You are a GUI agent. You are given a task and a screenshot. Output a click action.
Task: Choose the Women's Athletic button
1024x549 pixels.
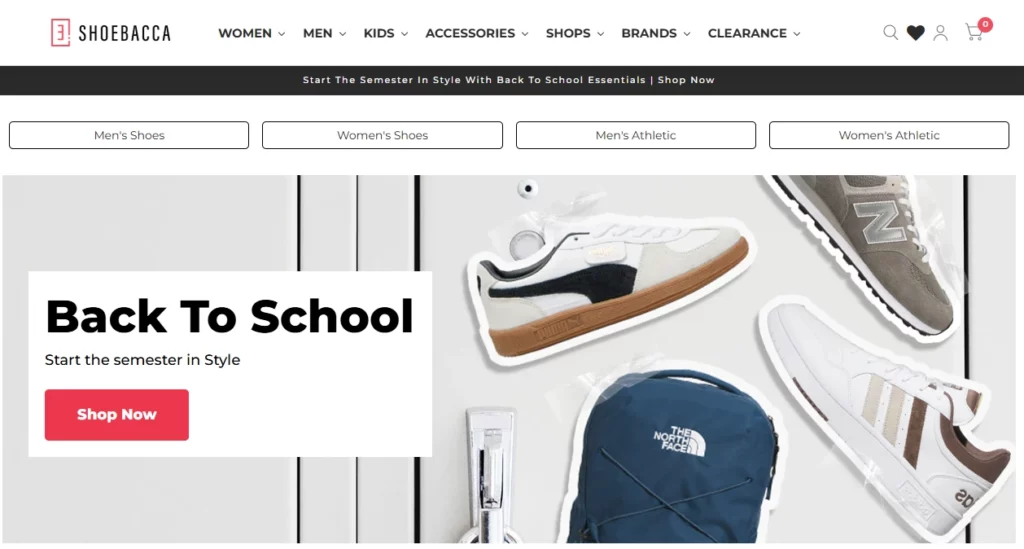[x=889, y=135]
